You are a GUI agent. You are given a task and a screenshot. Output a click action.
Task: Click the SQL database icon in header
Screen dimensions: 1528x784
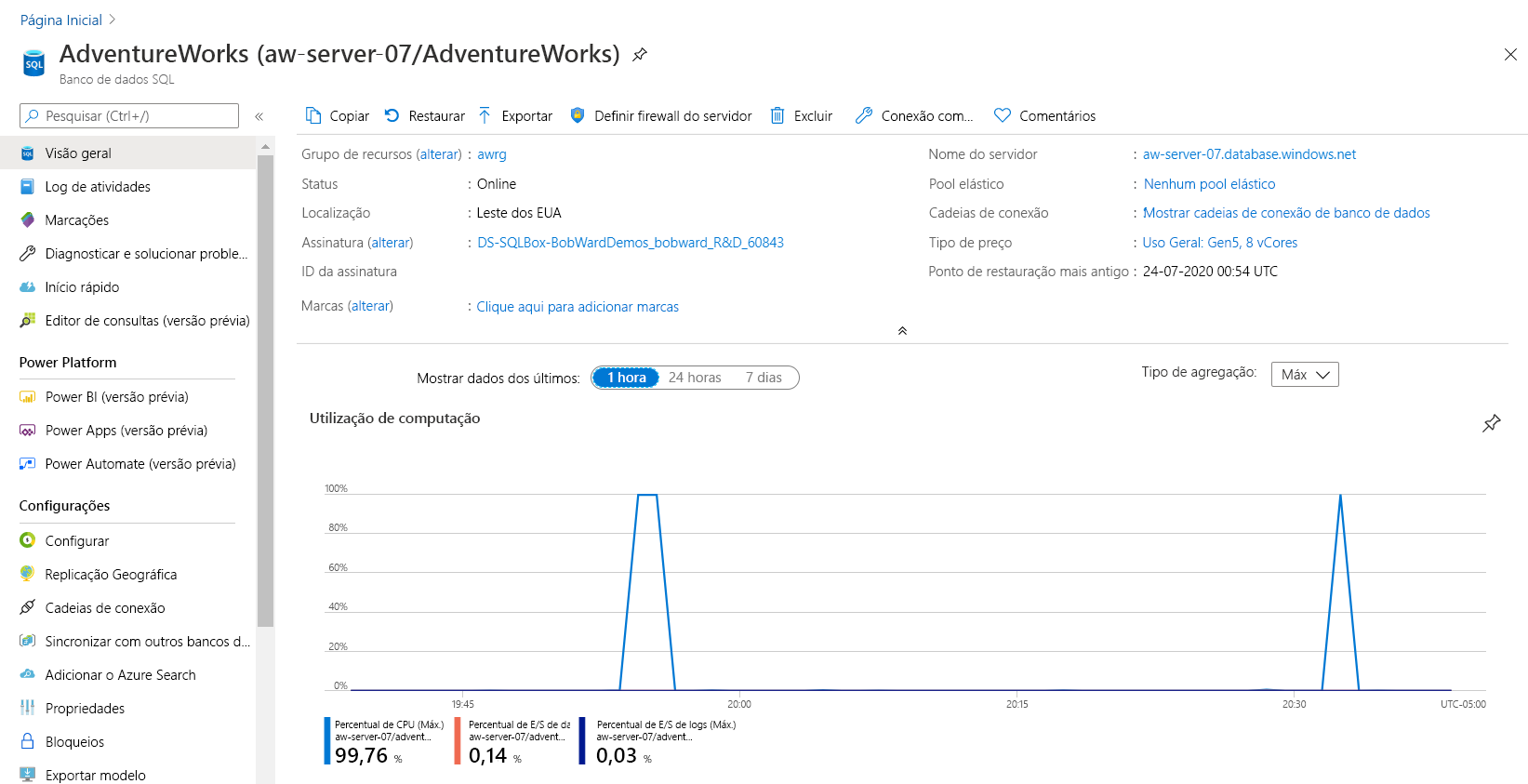pos(33,63)
